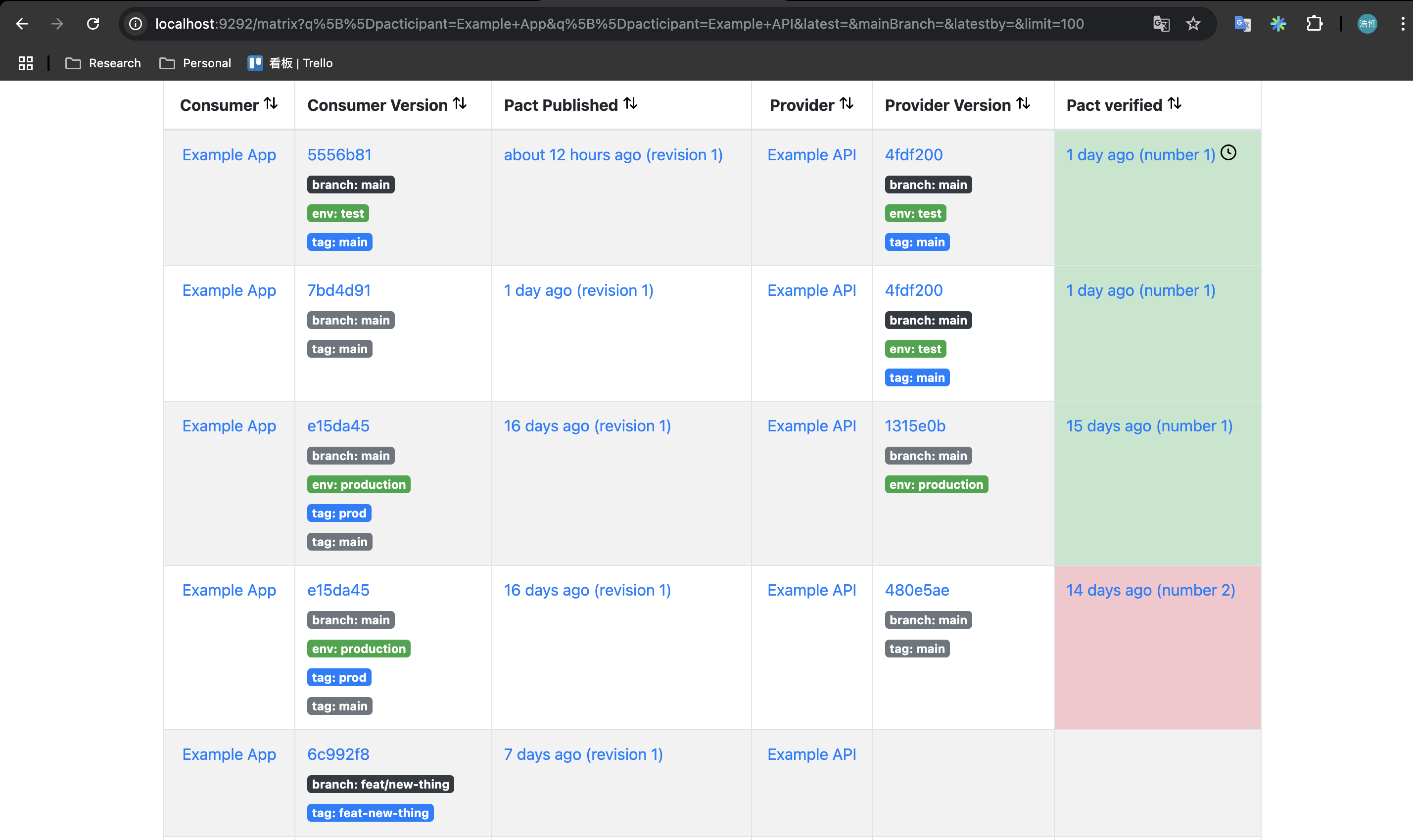The image size is (1413, 840).
Task: Open failed '14 days ago (number 2)' verification
Action: click(x=1150, y=590)
